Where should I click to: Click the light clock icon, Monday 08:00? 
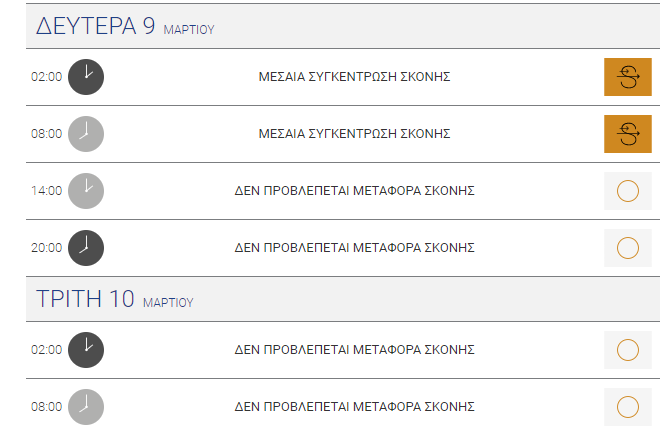[x=86, y=134]
